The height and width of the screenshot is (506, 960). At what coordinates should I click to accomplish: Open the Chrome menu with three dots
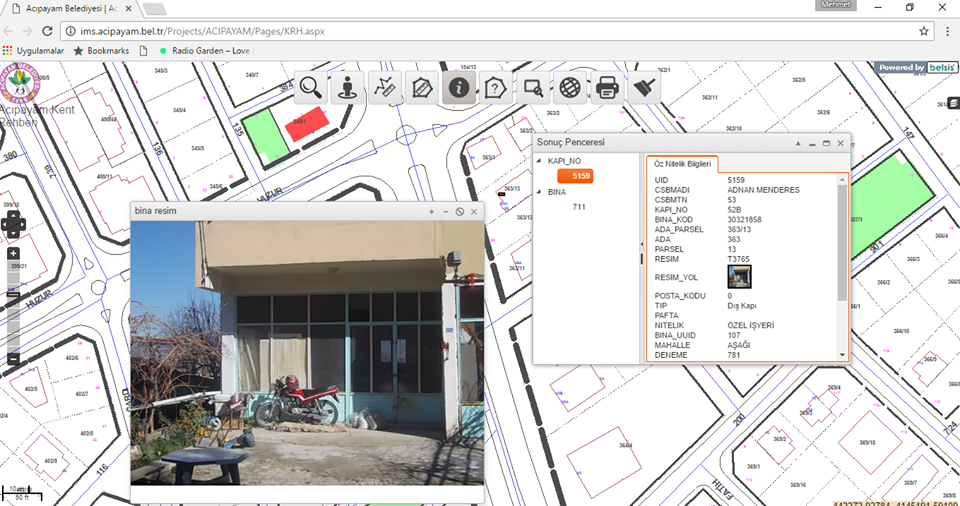tap(948, 31)
